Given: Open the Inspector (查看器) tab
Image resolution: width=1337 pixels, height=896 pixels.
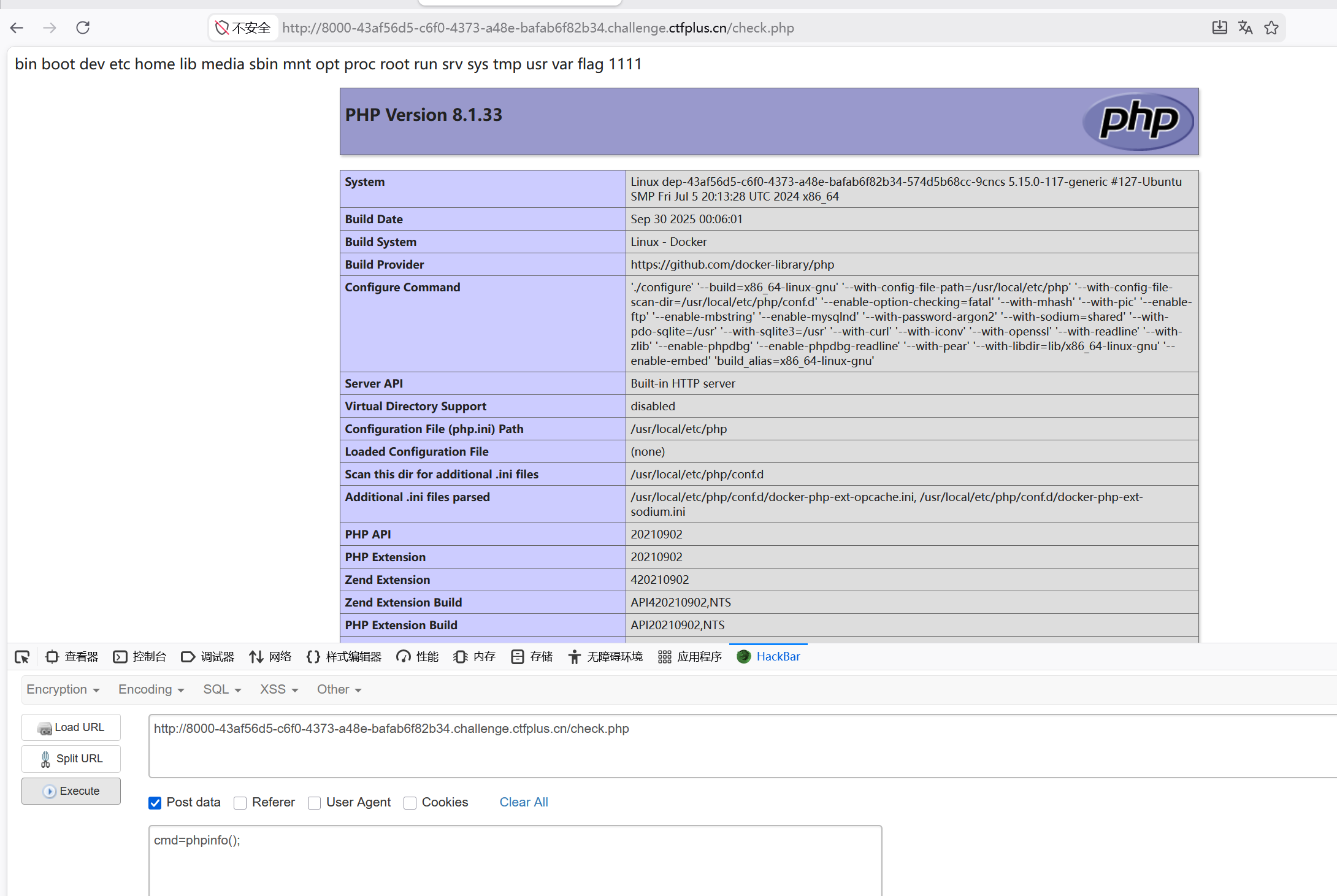Looking at the screenshot, I should click(72, 657).
